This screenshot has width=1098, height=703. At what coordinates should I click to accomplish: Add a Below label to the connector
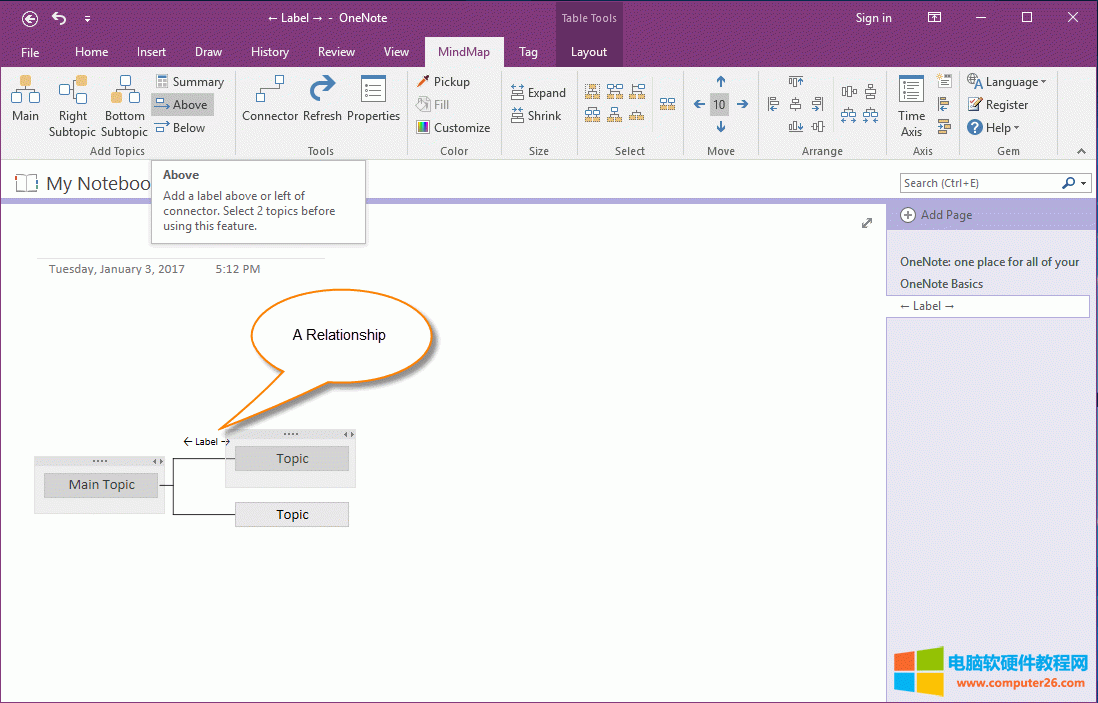click(x=180, y=128)
